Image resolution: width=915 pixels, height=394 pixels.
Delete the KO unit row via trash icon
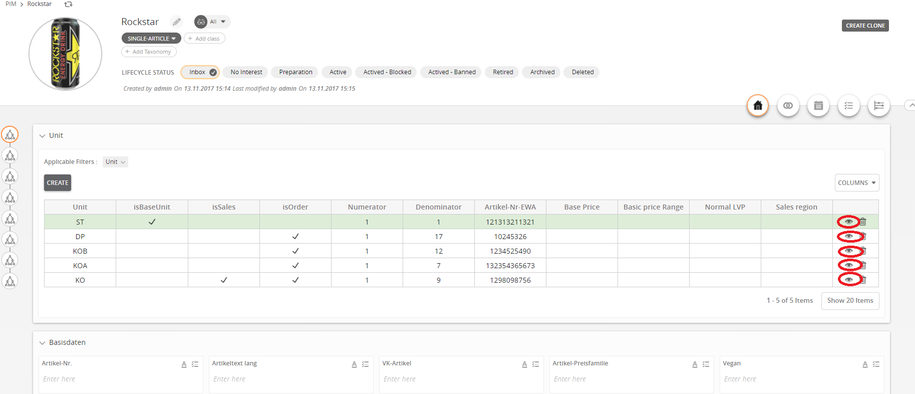(x=863, y=280)
